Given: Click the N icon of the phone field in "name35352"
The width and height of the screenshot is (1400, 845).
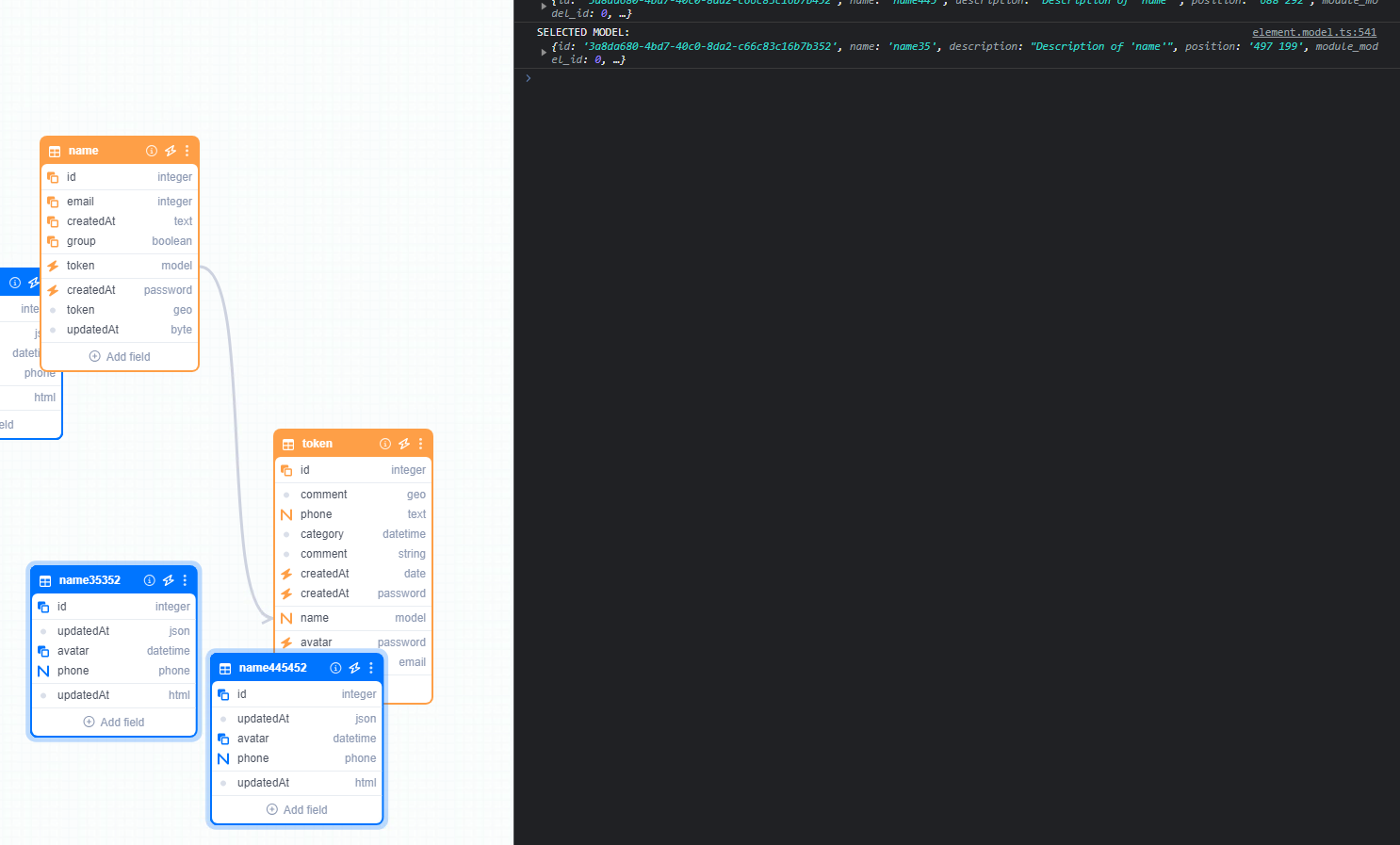Looking at the screenshot, I should [43, 671].
